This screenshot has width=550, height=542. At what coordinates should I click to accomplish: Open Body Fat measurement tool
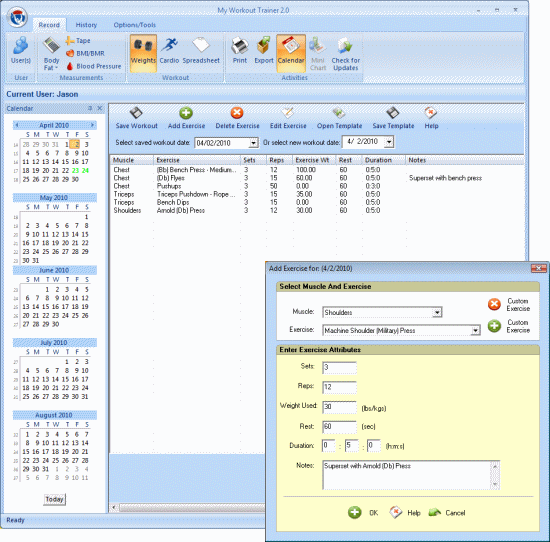[51, 54]
